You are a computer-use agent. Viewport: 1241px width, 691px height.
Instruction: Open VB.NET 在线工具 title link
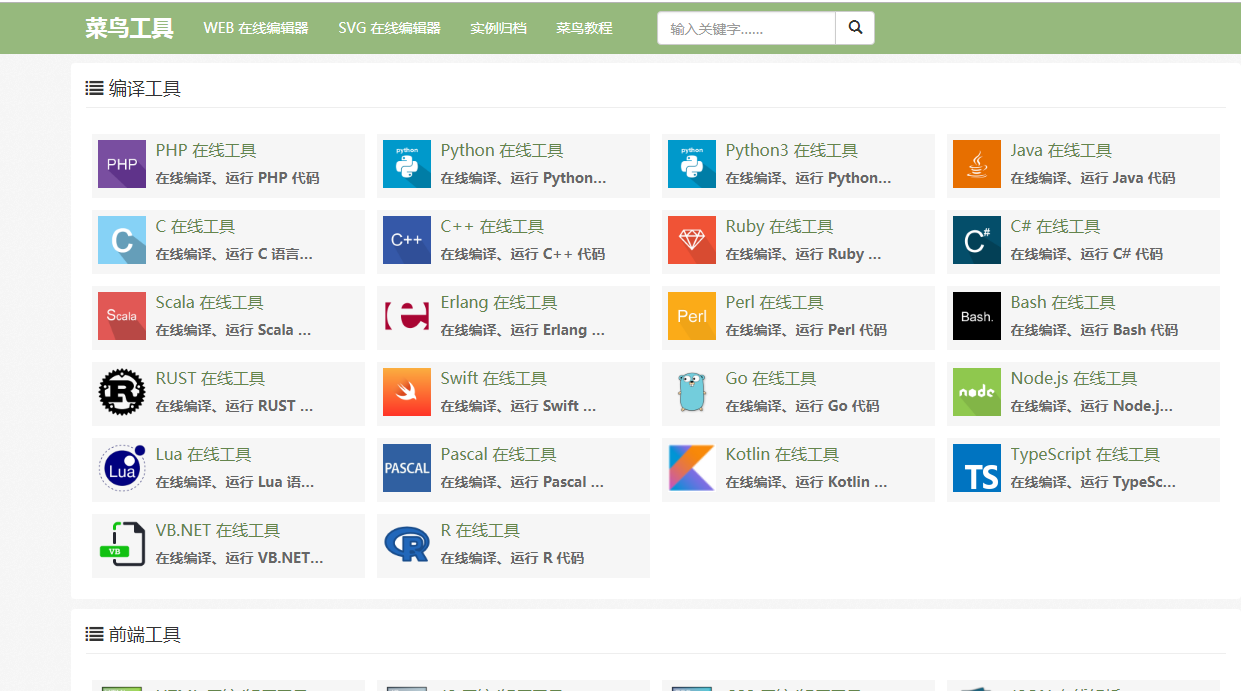pos(218,531)
